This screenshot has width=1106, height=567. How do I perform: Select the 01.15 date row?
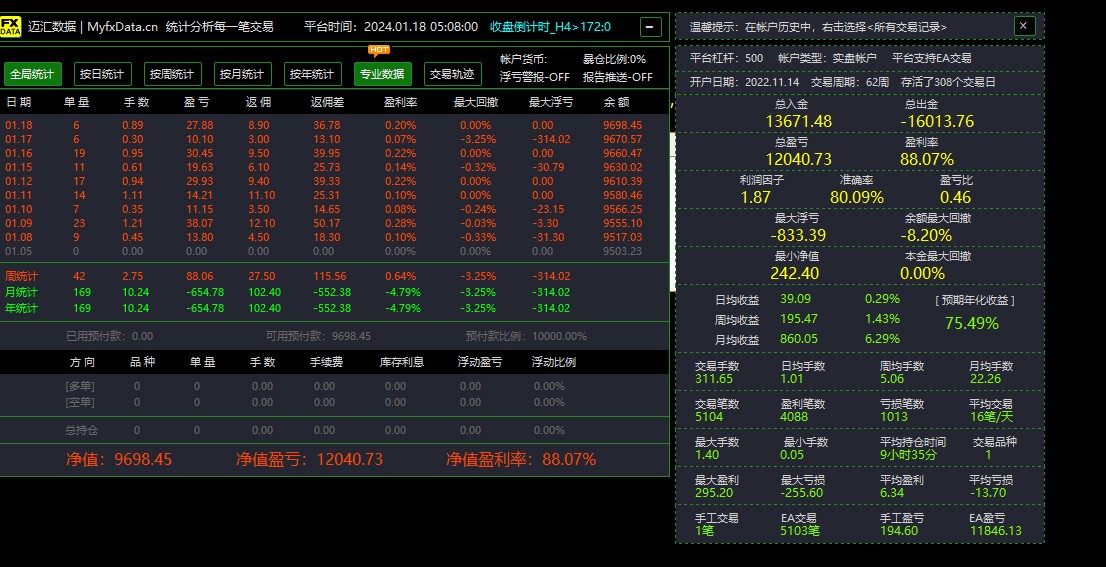pos(334,167)
